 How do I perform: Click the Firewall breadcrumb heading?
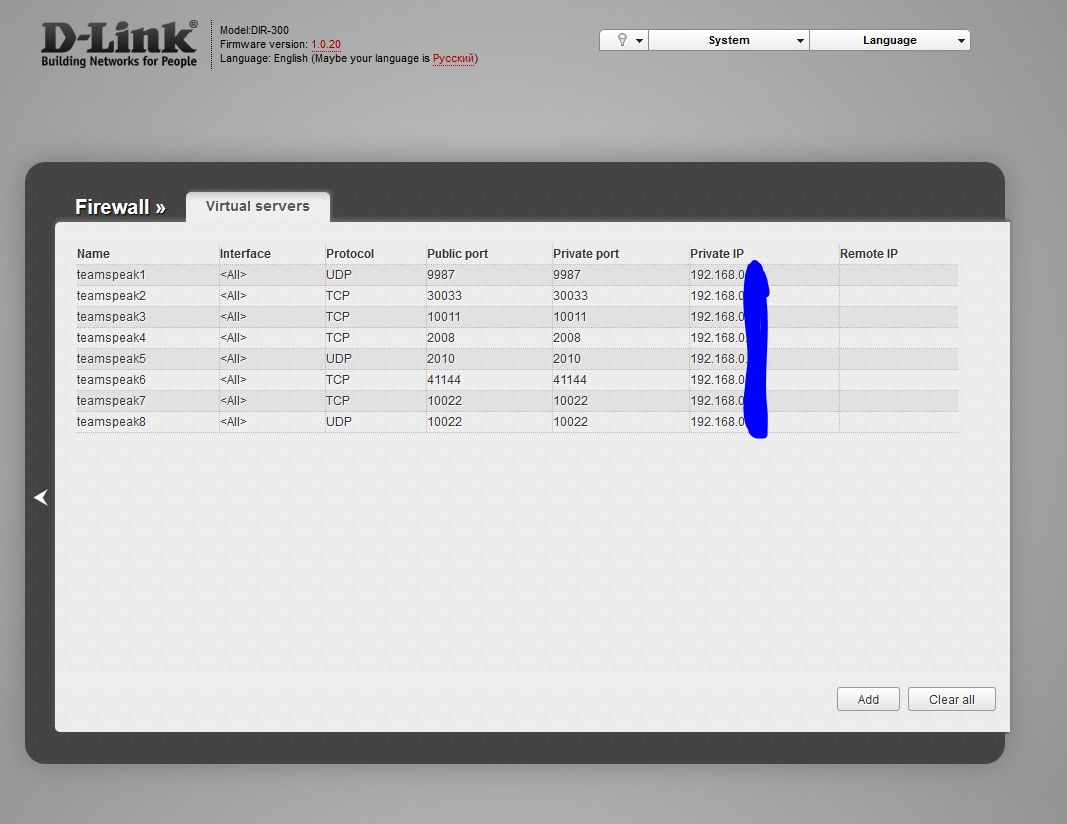[120, 207]
